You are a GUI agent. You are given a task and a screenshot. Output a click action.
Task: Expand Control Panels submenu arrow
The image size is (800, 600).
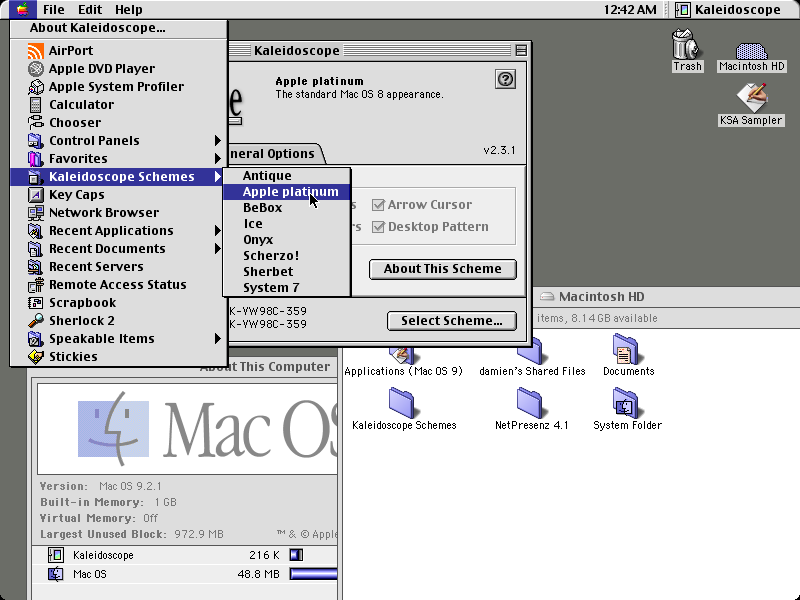[217, 140]
